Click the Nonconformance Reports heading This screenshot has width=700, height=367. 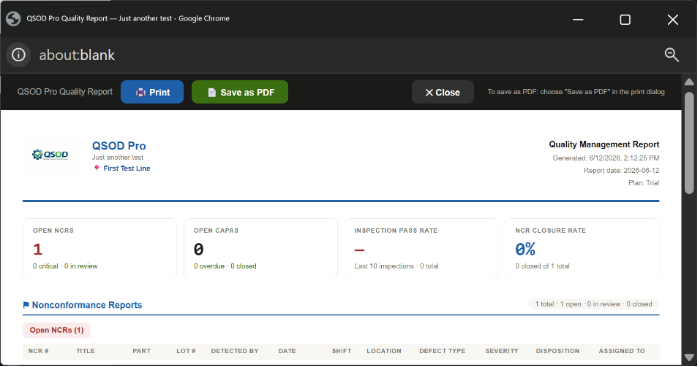point(87,305)
